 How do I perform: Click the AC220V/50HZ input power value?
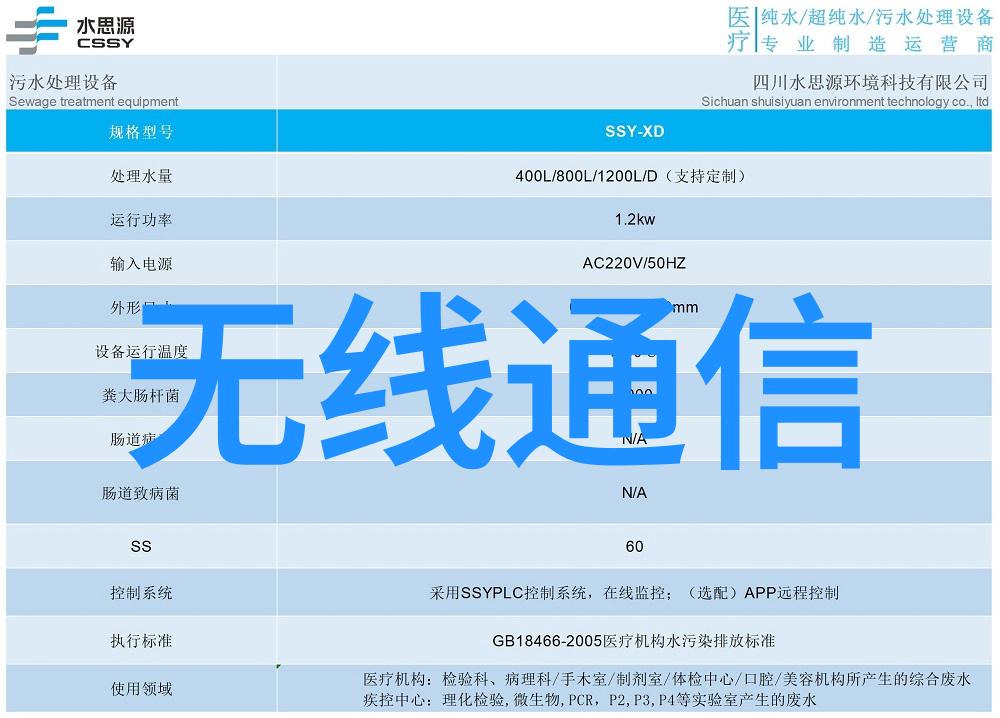coord(634,264)
